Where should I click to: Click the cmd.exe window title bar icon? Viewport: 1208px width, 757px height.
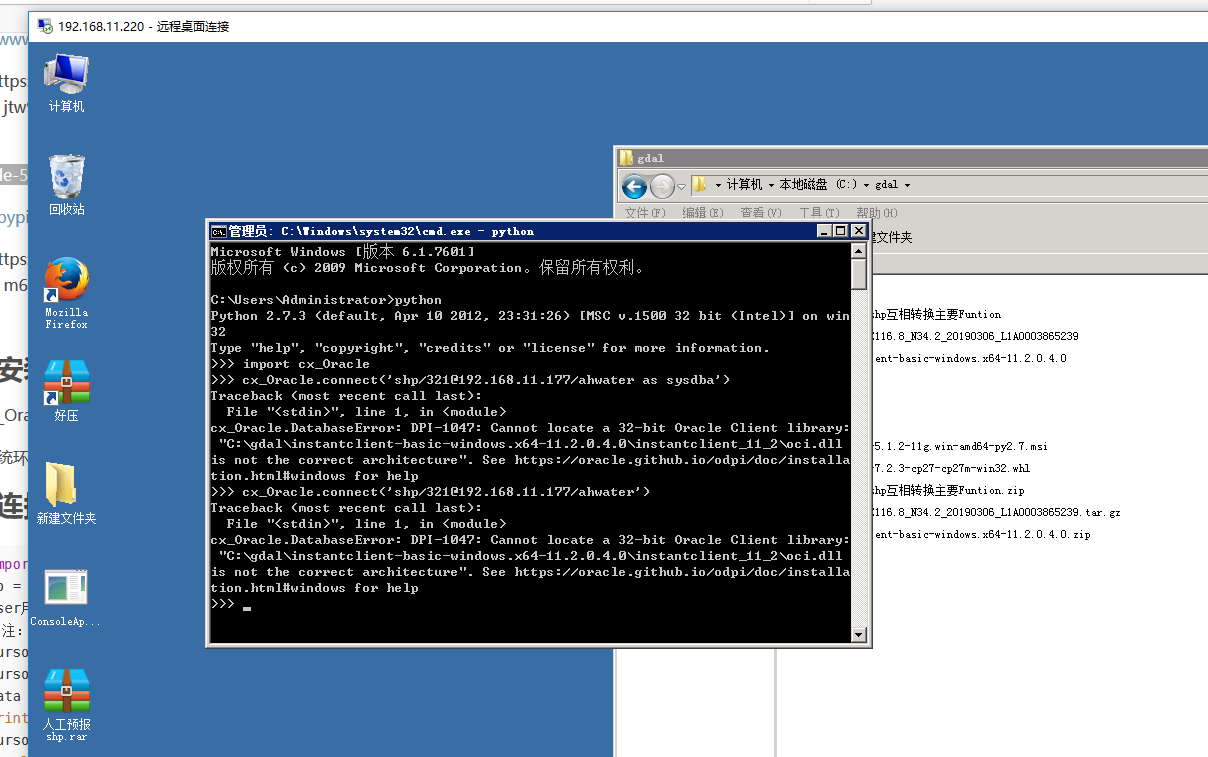(218, 231)
